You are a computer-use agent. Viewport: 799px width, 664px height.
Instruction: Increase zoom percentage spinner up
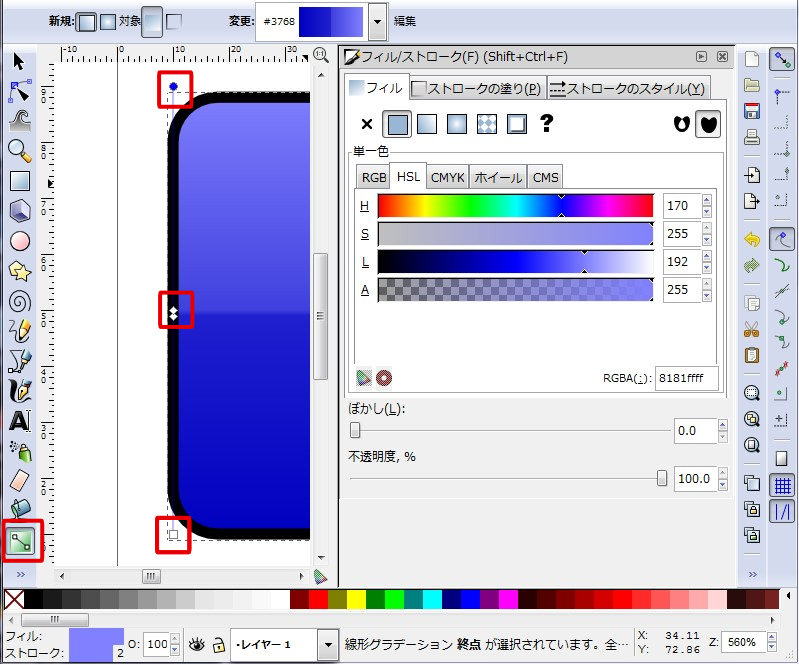(771, 638)
